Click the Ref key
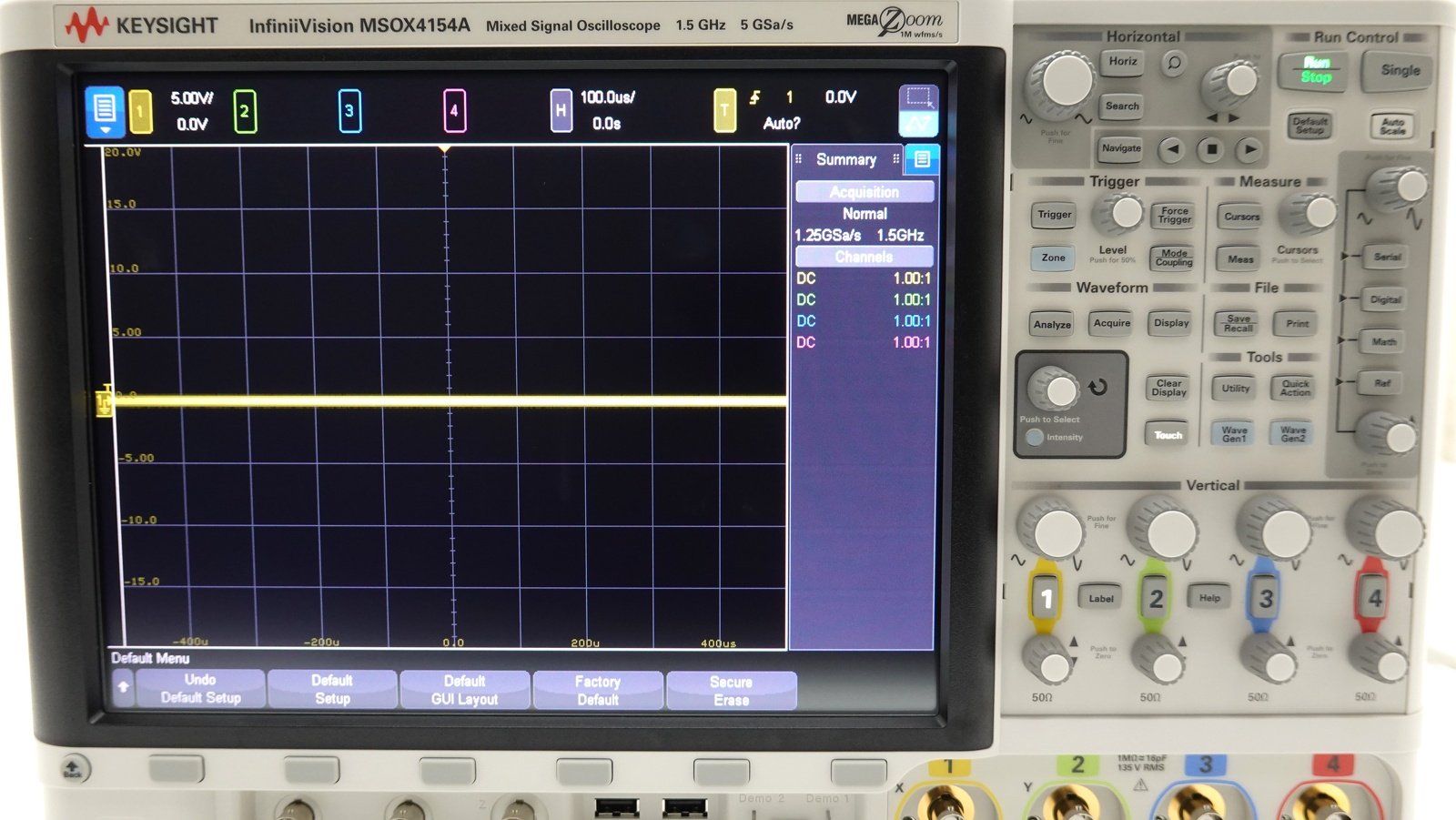The image size is (1456, 820). 1382,384
